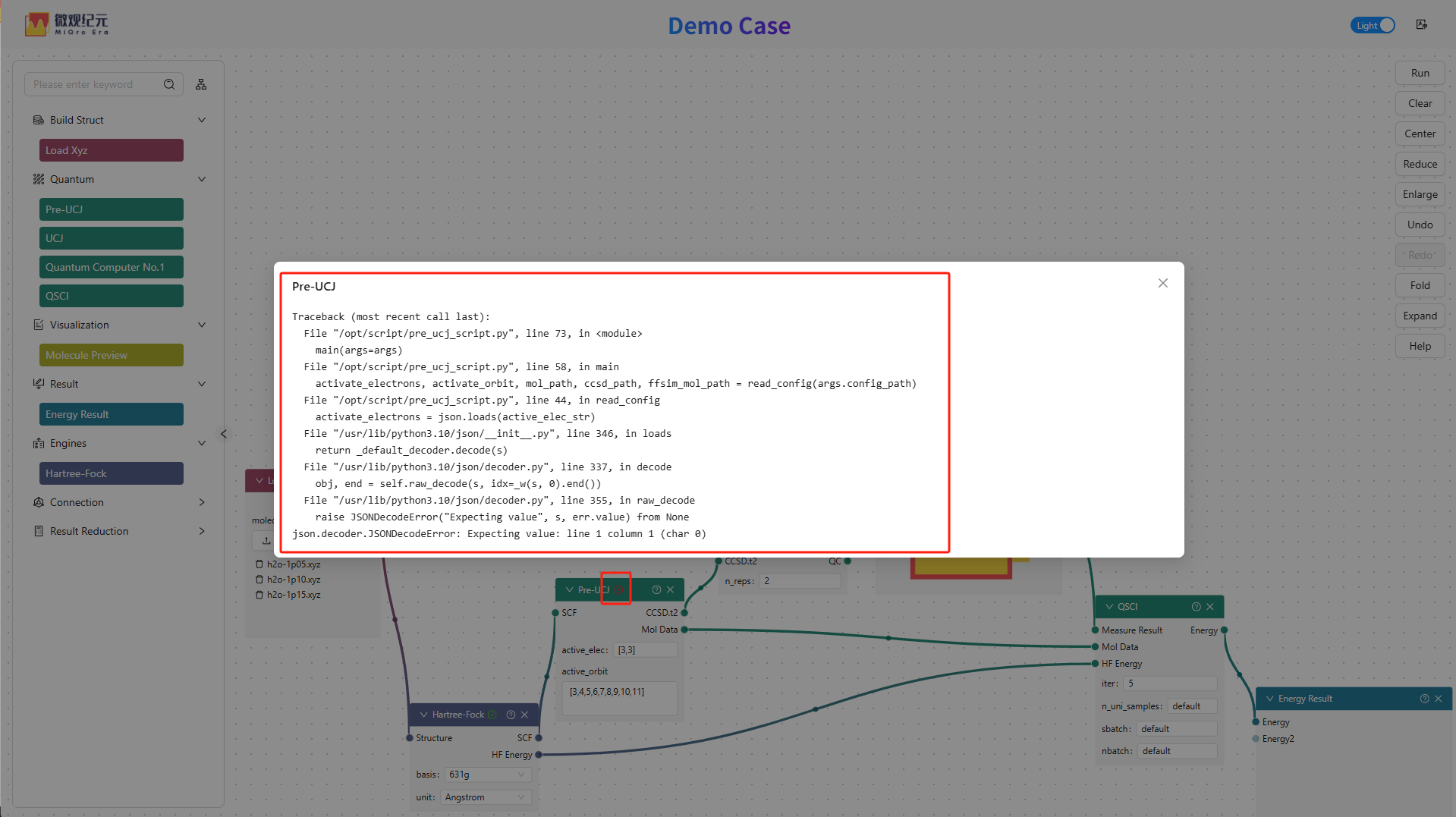
Task: Click the green success icon on Hartree-Fock
Action: pos(492,715)
